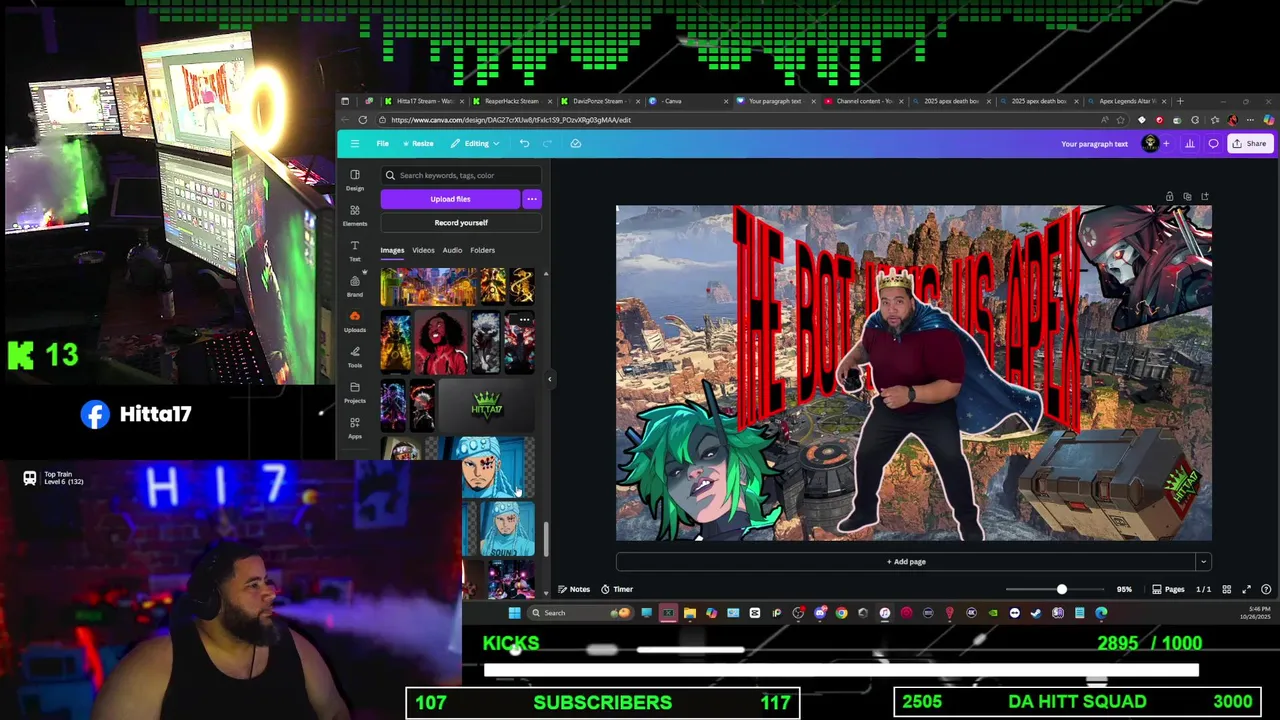This screenshot has height=720, width=1280.
Task: Click the Share button
Action: point(1249,143)
